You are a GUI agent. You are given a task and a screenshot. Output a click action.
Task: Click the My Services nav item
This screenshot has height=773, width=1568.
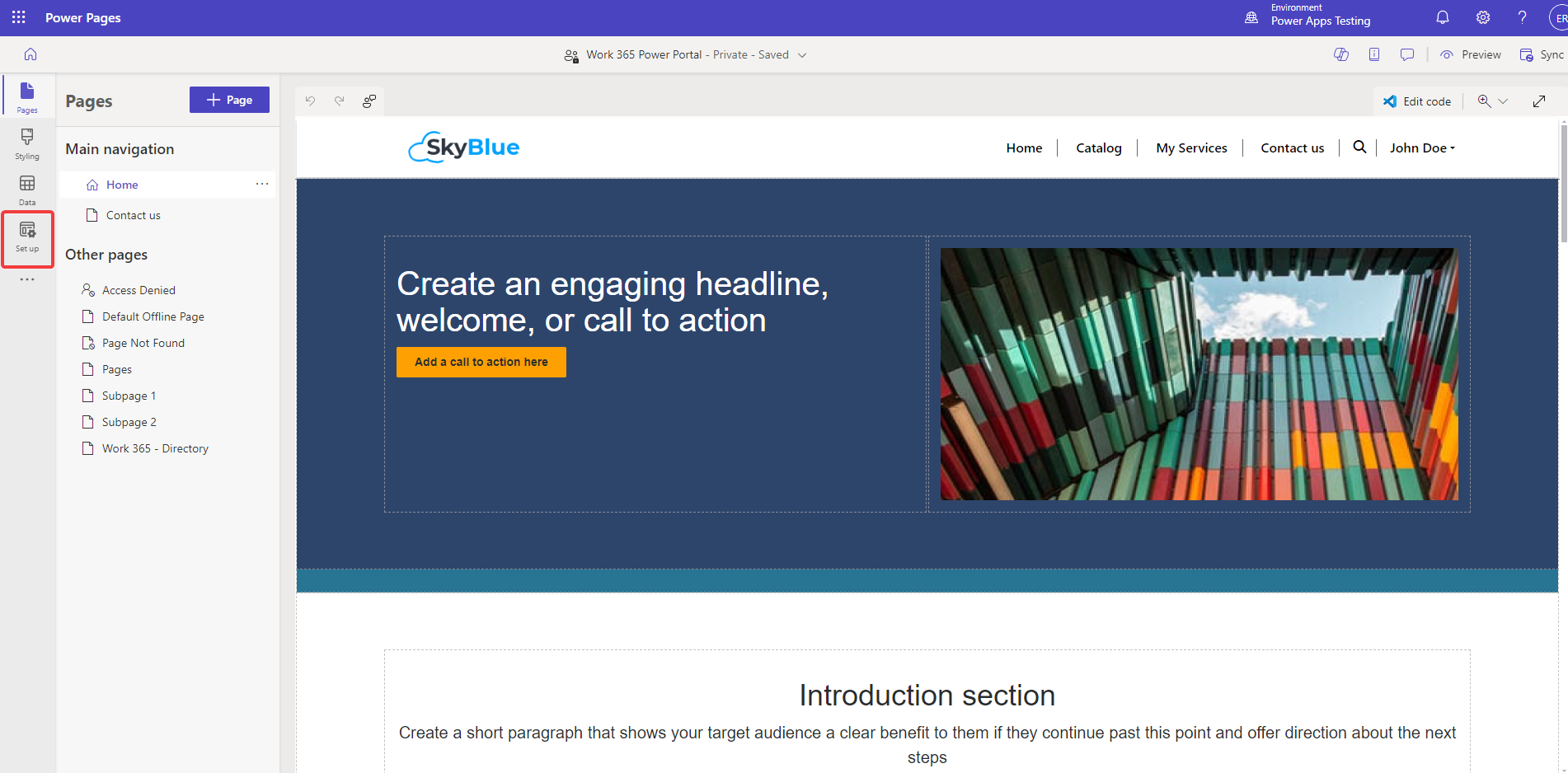[1191, 148]
